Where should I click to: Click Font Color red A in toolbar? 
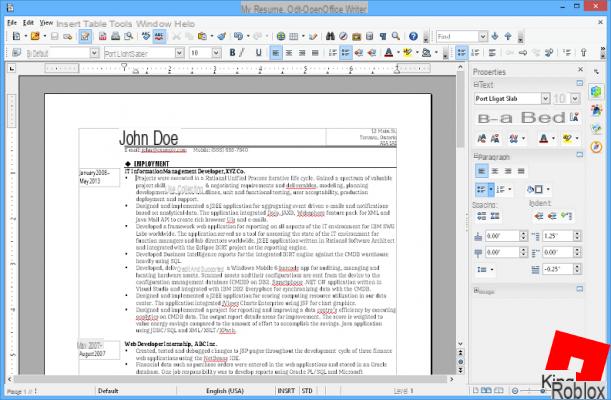tap(388, 53)
